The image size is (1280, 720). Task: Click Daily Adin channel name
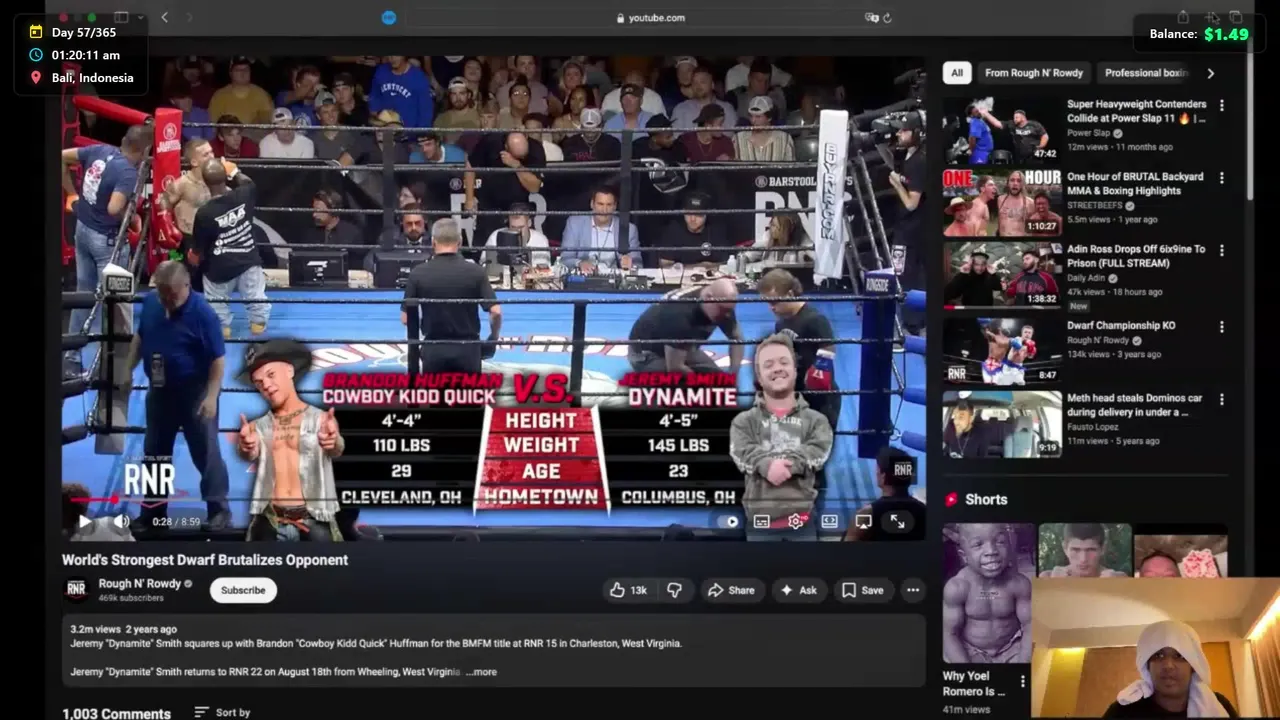tap(1088, 278)
